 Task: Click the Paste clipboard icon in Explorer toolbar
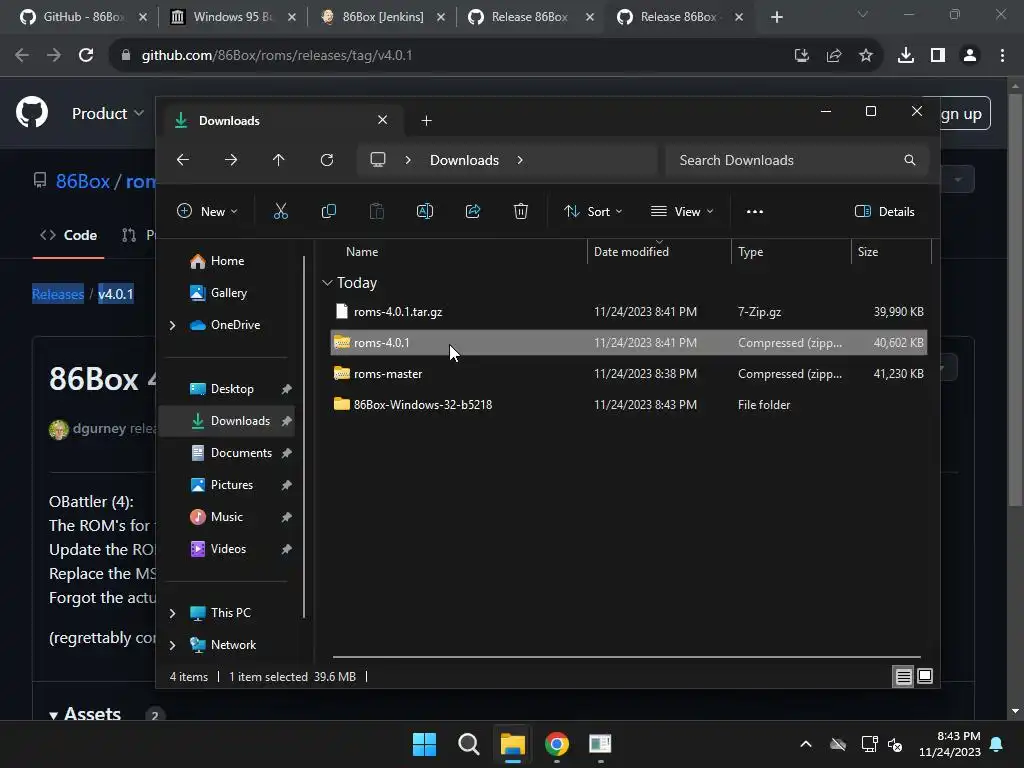tap(377, 212)
